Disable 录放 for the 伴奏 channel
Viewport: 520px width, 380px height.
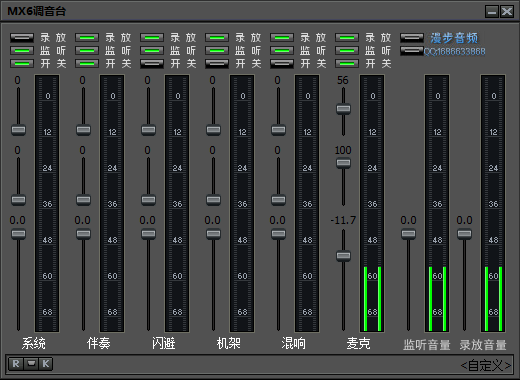click(x=87, y=38)
